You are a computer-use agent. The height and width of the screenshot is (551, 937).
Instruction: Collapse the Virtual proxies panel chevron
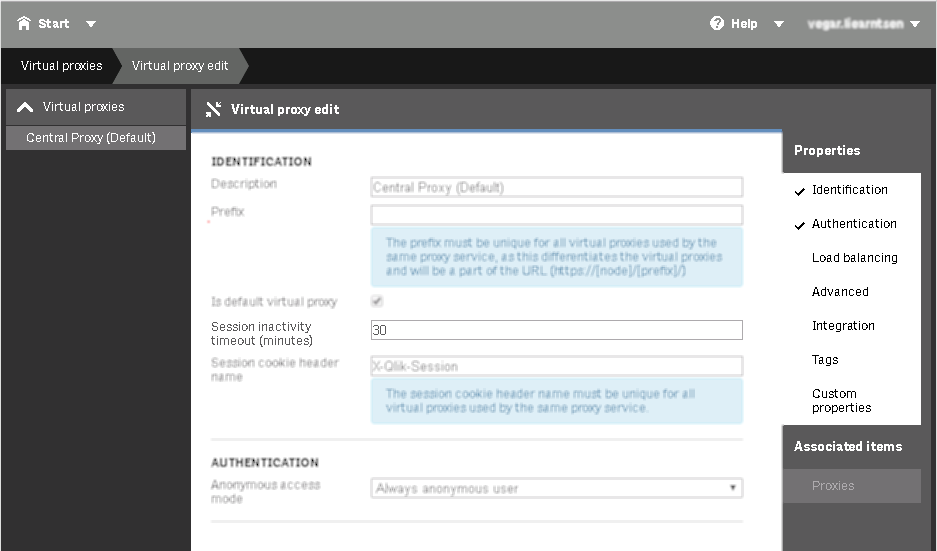point(25,107)
